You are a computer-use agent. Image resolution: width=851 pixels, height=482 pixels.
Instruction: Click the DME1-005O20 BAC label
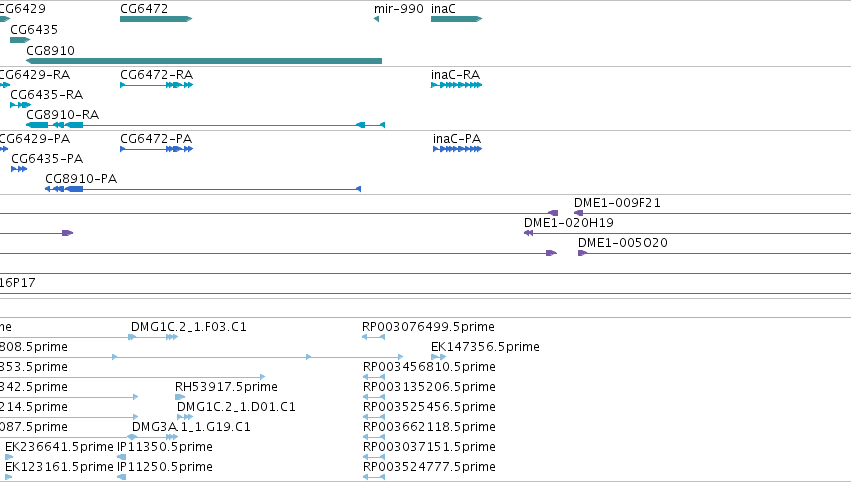[623, 243]
